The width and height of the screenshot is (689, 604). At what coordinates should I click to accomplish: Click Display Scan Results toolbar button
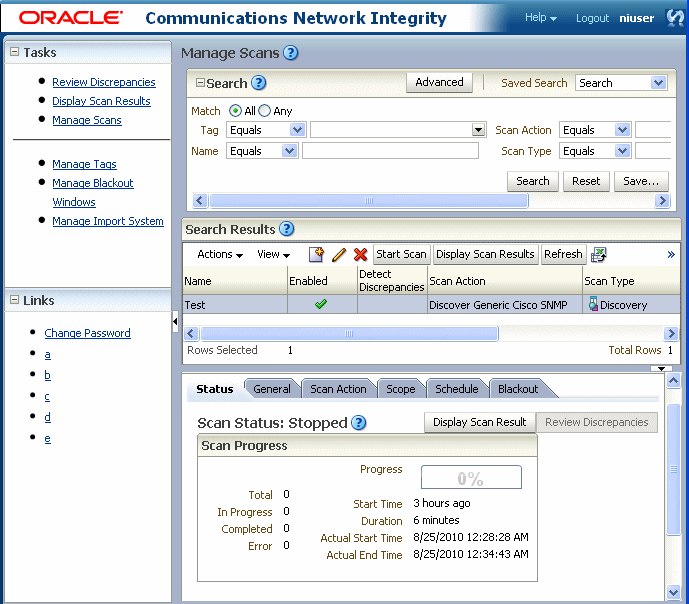[485, 254]
